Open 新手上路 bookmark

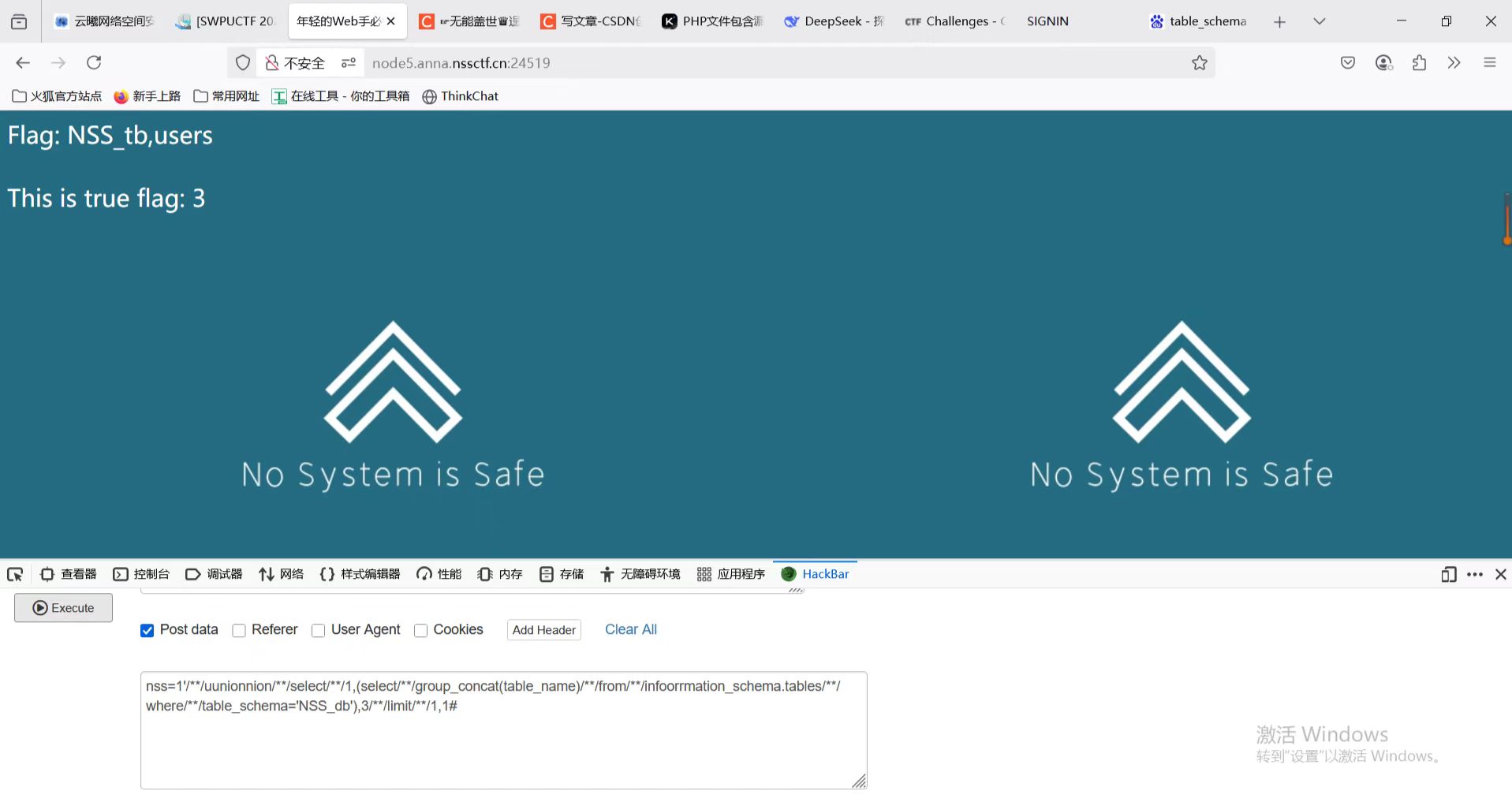pos(147,96)
